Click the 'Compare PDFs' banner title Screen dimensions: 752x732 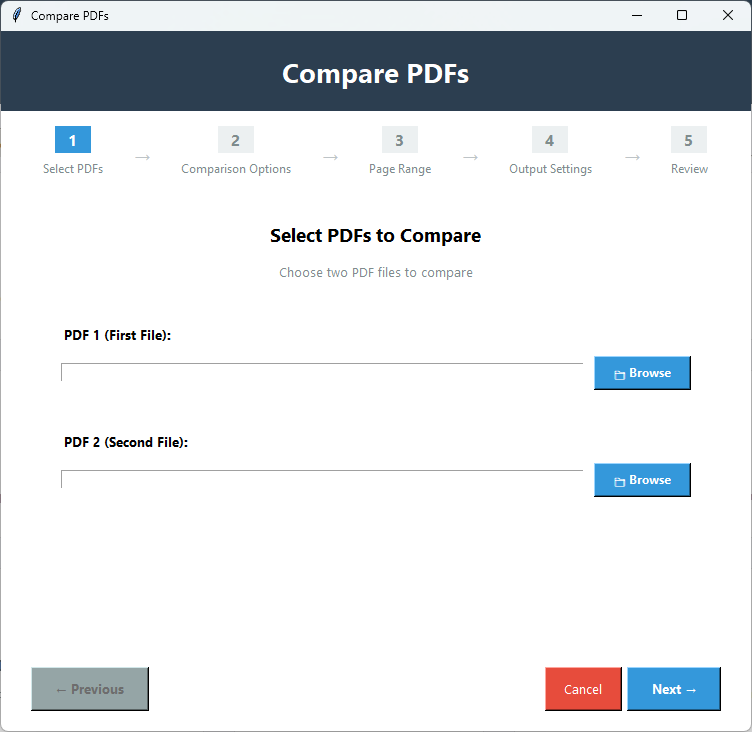click(x=376, y=74)
